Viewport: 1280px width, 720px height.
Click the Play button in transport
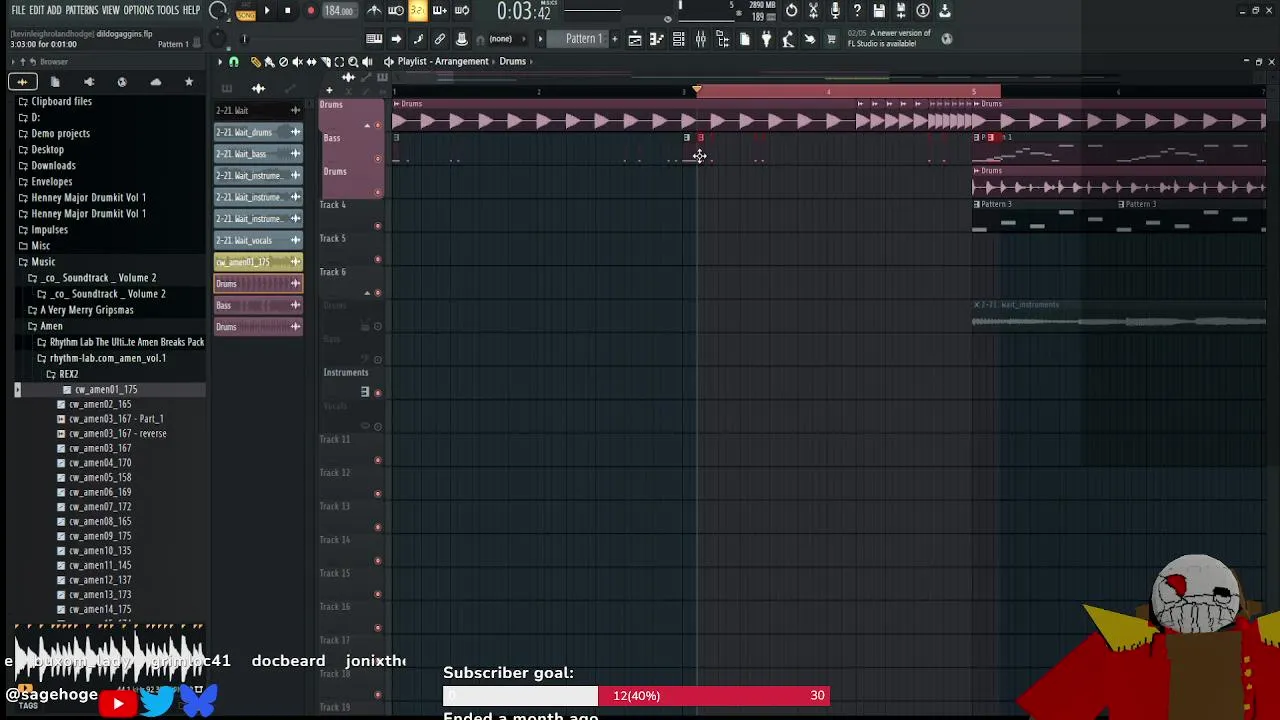click(x=267, y=11)
